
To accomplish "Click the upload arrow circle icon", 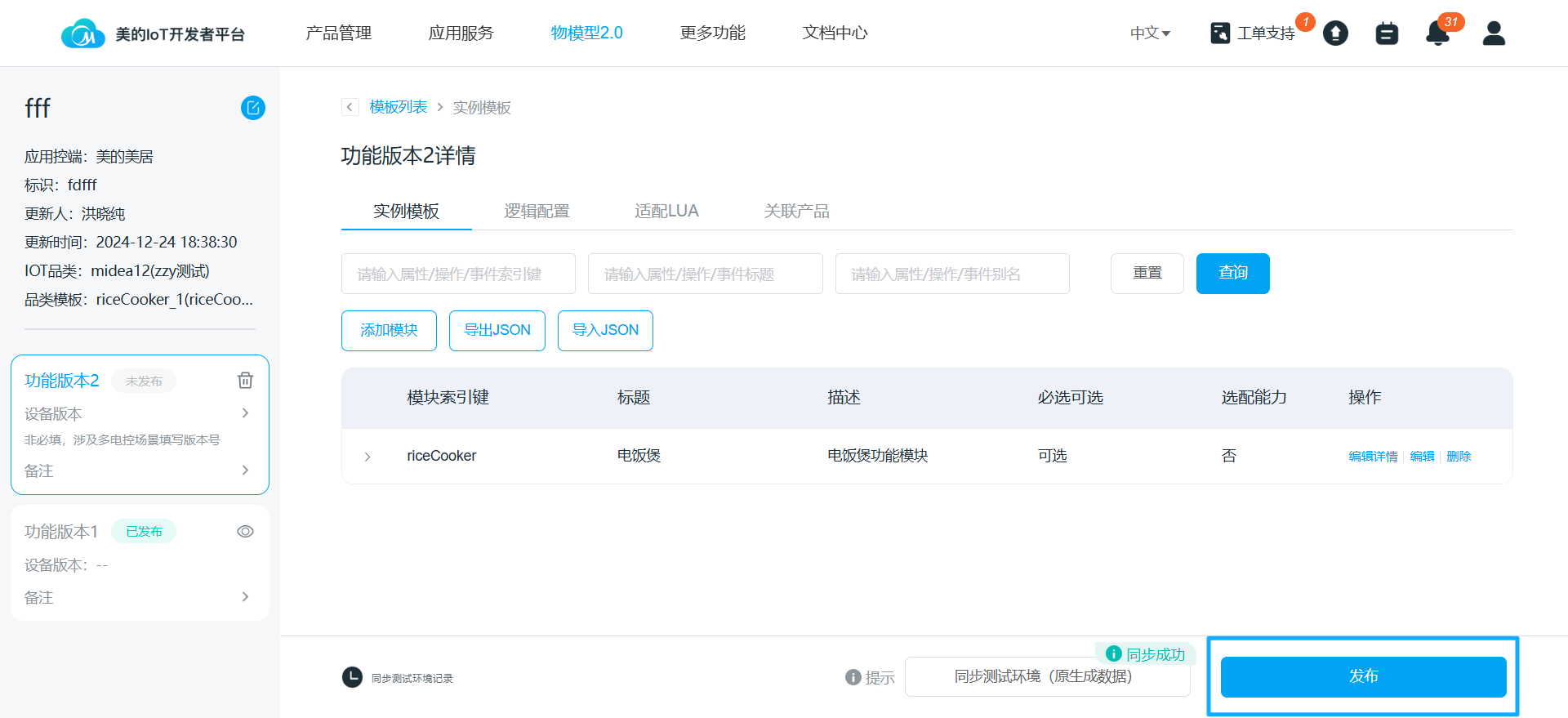I will pyautogui.click(x=1335, y=33).
